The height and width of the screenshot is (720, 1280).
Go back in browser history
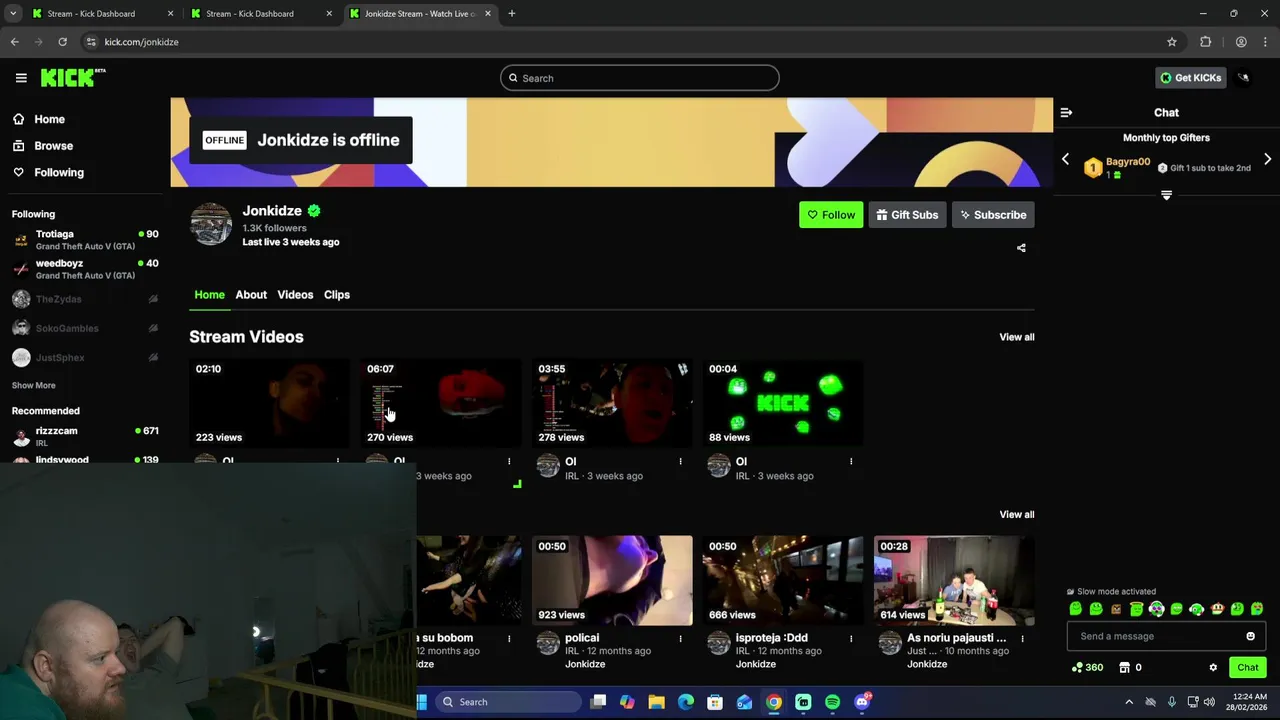tap(14, 42)
